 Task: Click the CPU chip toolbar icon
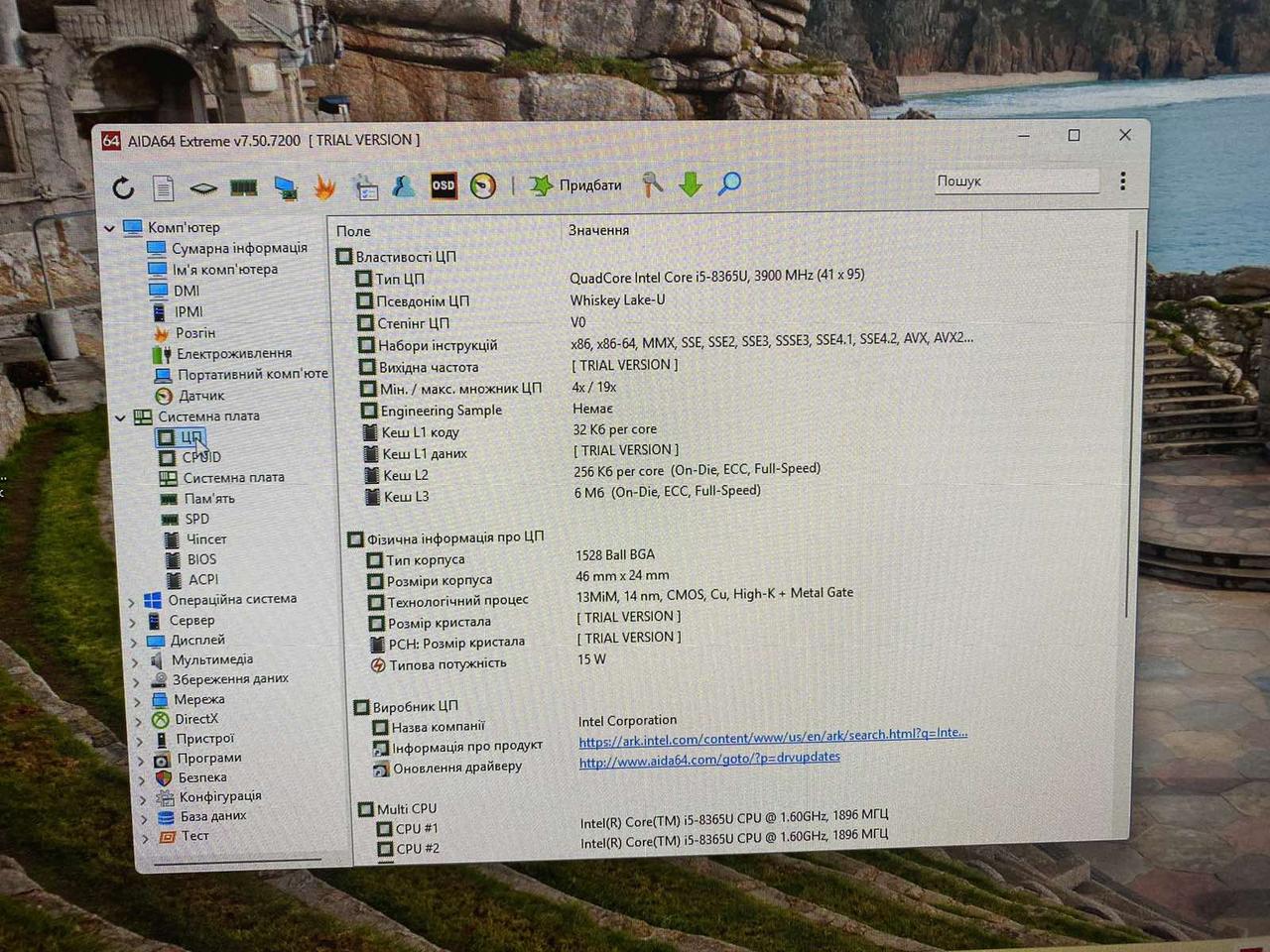tap(203, 187)
